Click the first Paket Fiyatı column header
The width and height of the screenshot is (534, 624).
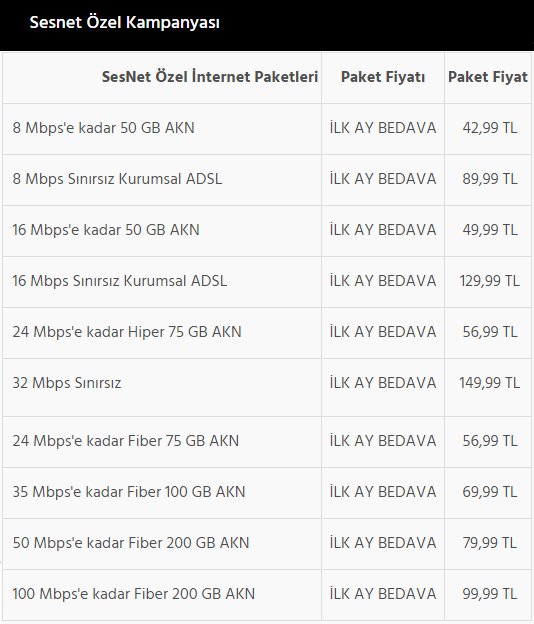tap(383, 77)
